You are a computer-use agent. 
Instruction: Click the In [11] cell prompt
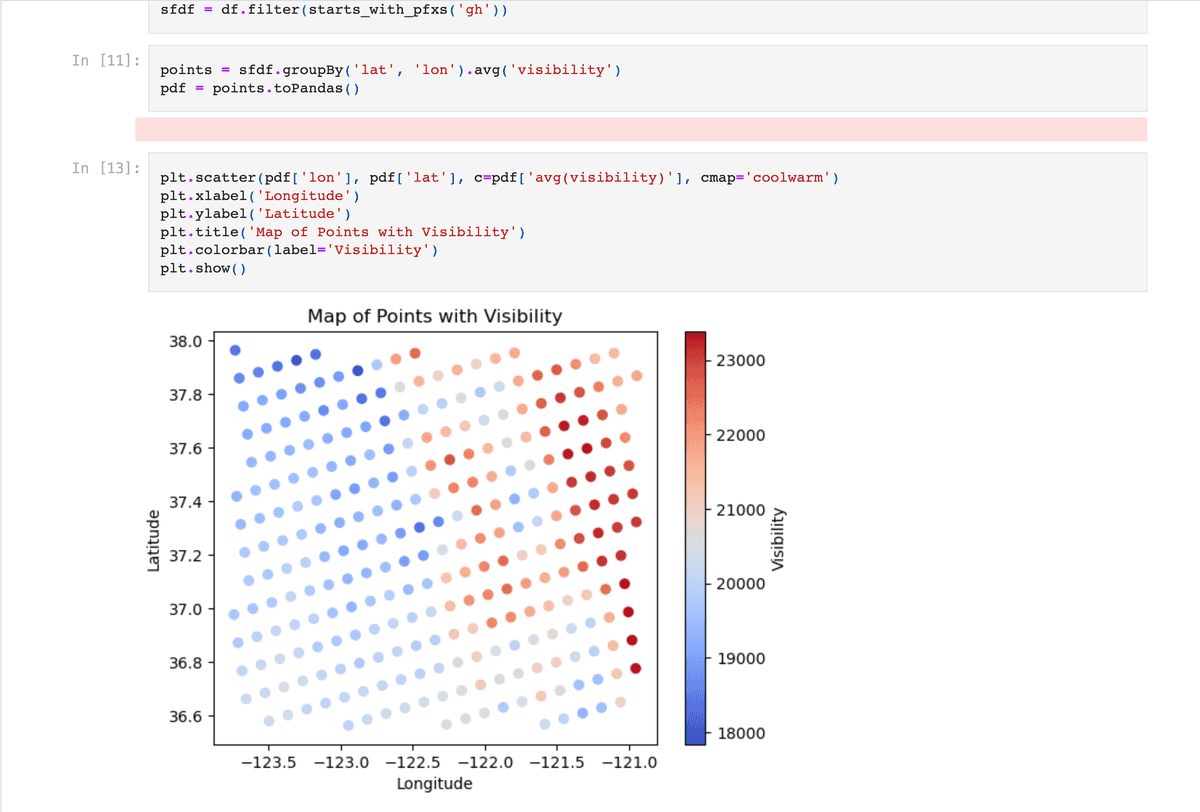point(105,61)
